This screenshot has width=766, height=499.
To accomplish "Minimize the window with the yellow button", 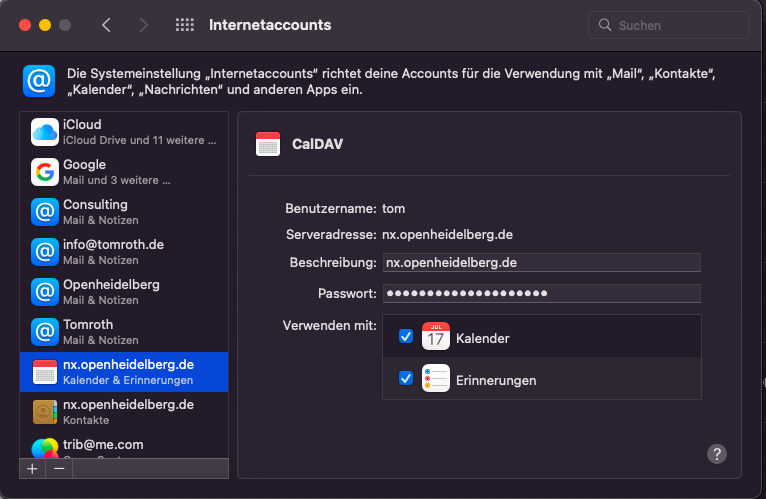I will pos(45,25).
